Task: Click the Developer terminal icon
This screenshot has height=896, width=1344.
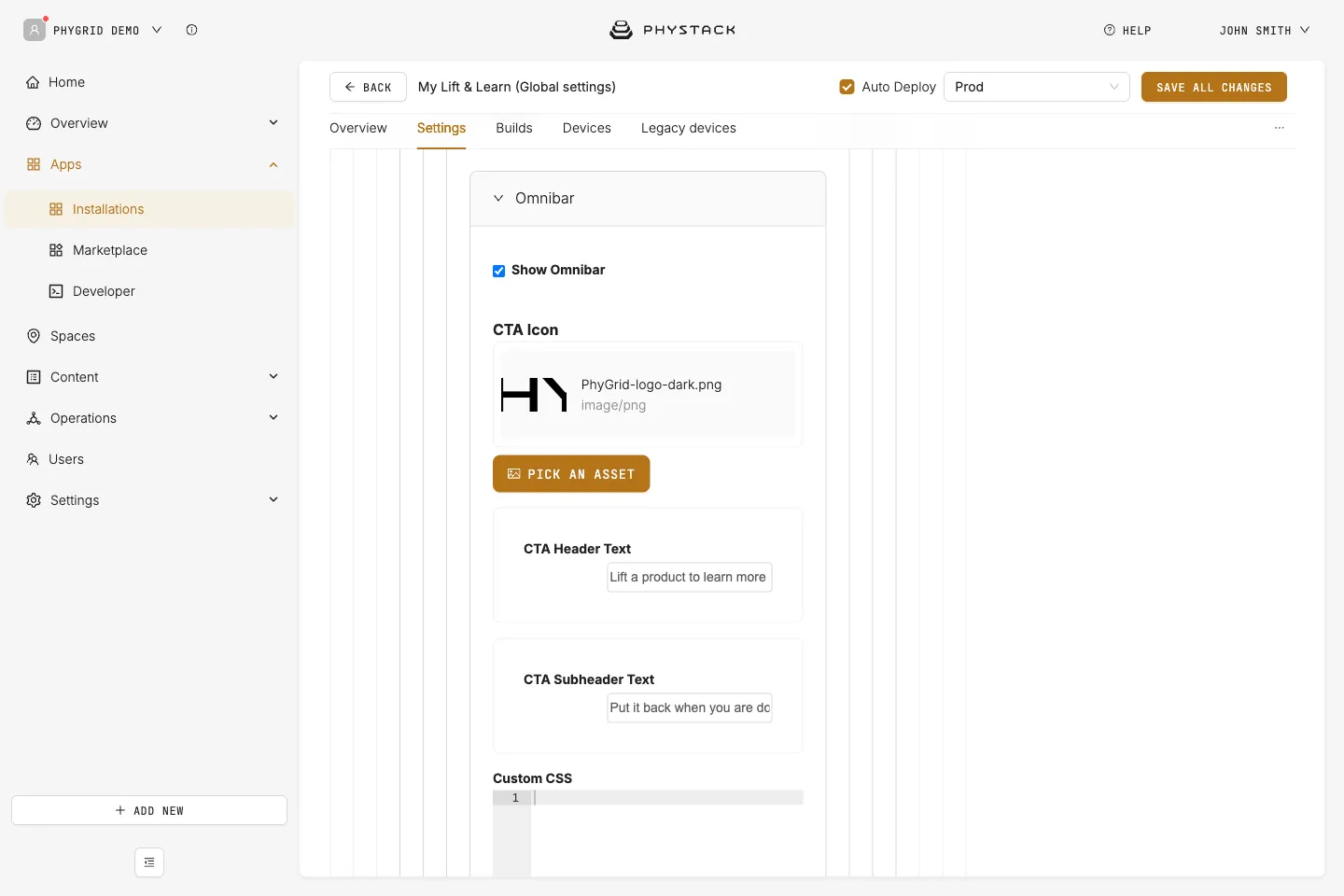Action: 56,291
